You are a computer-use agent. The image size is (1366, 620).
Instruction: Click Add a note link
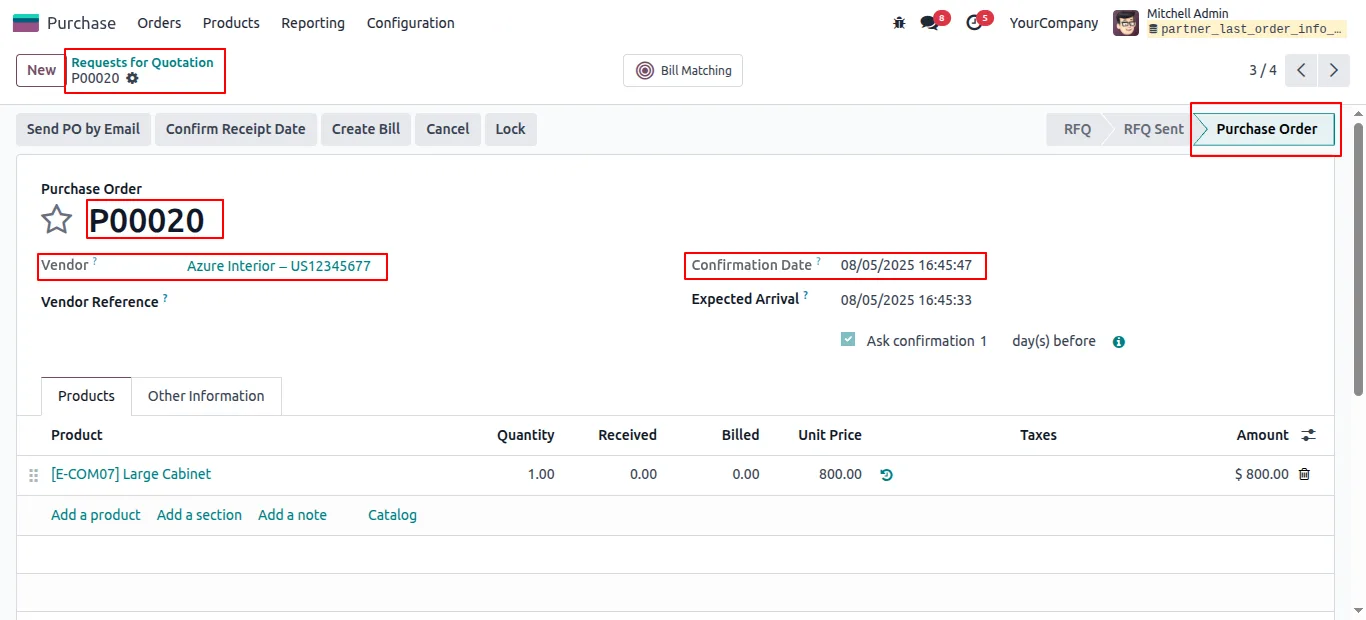[292, 515]
